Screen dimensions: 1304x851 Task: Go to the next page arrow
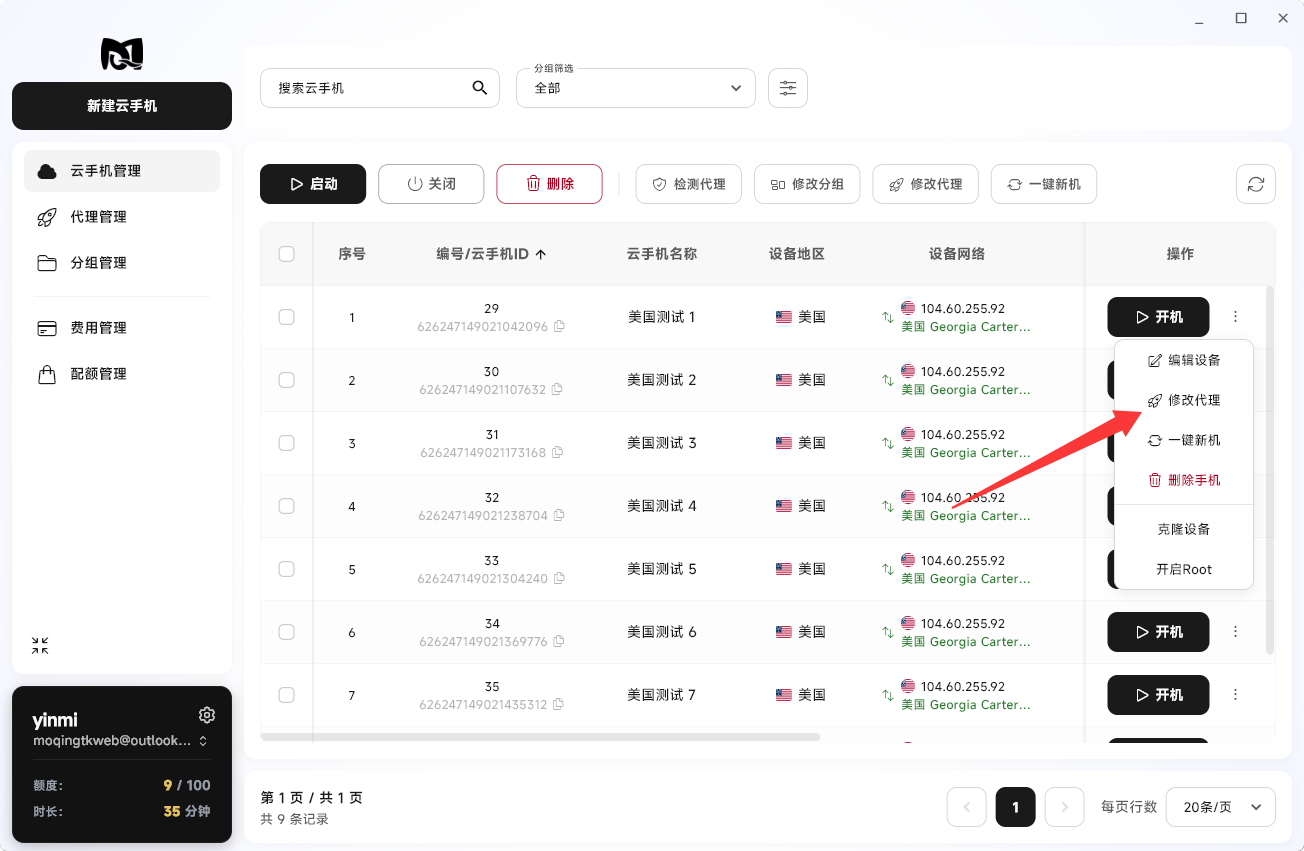coord(1065,807)
